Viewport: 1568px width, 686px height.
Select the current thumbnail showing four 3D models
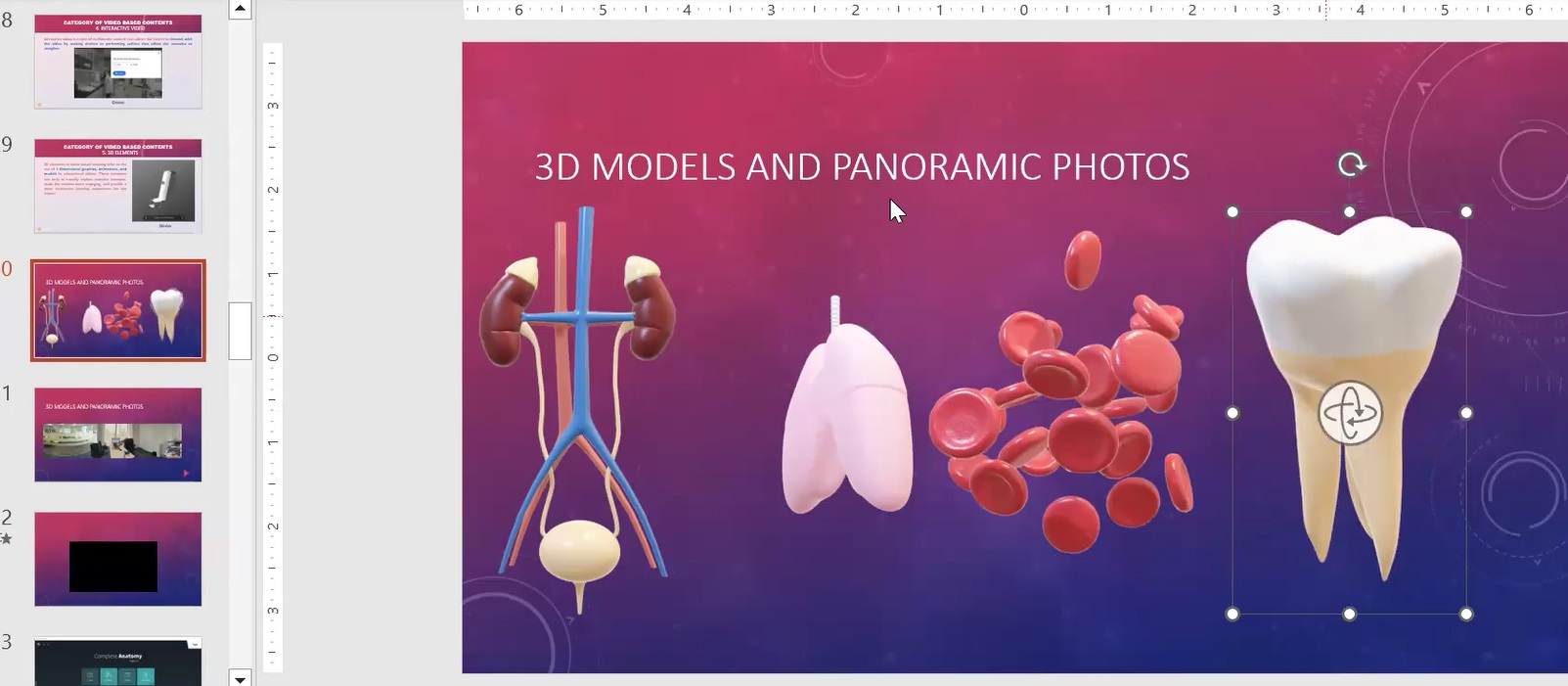tap(118, 310)
